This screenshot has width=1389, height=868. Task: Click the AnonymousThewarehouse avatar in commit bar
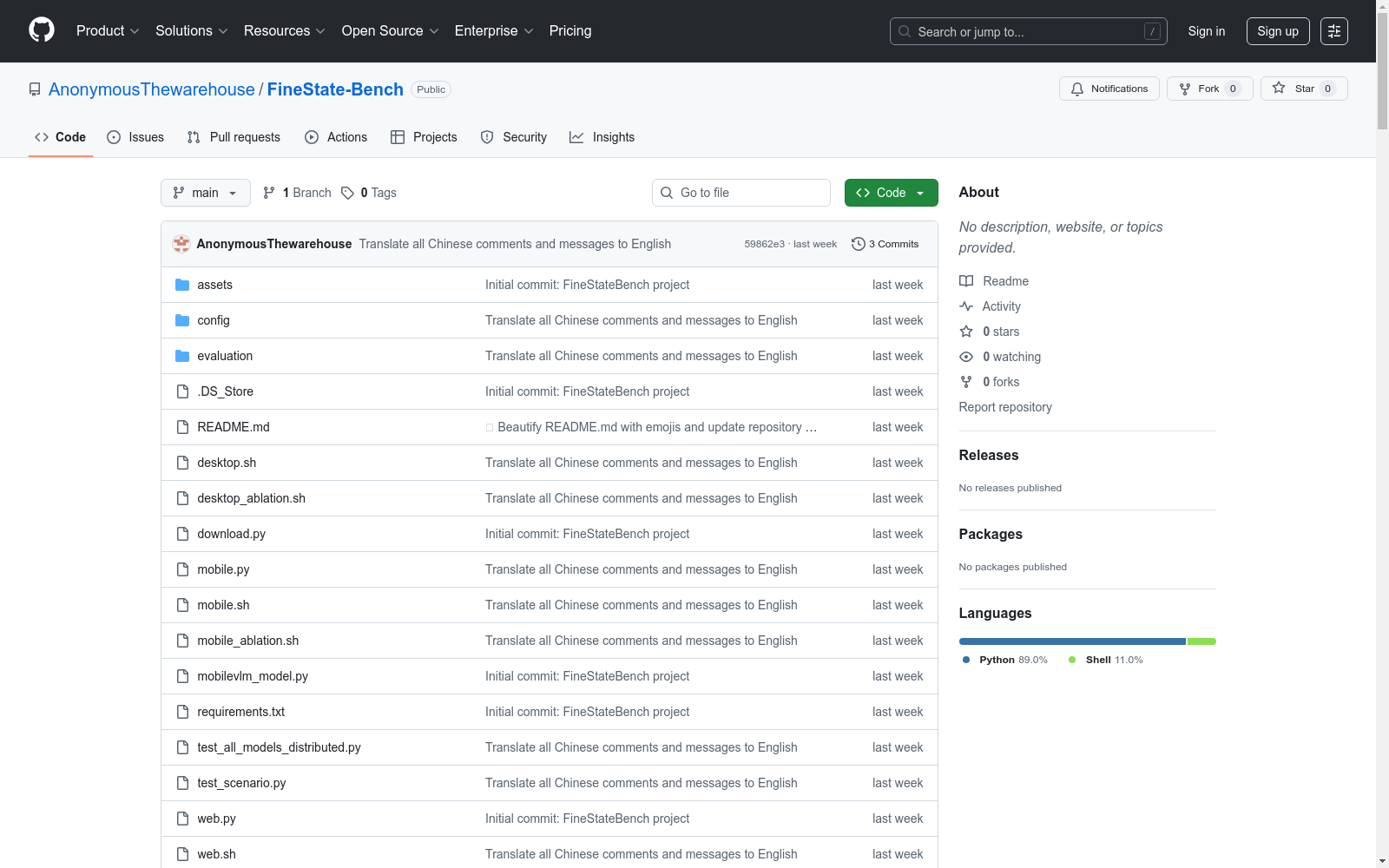coord(181,244)
